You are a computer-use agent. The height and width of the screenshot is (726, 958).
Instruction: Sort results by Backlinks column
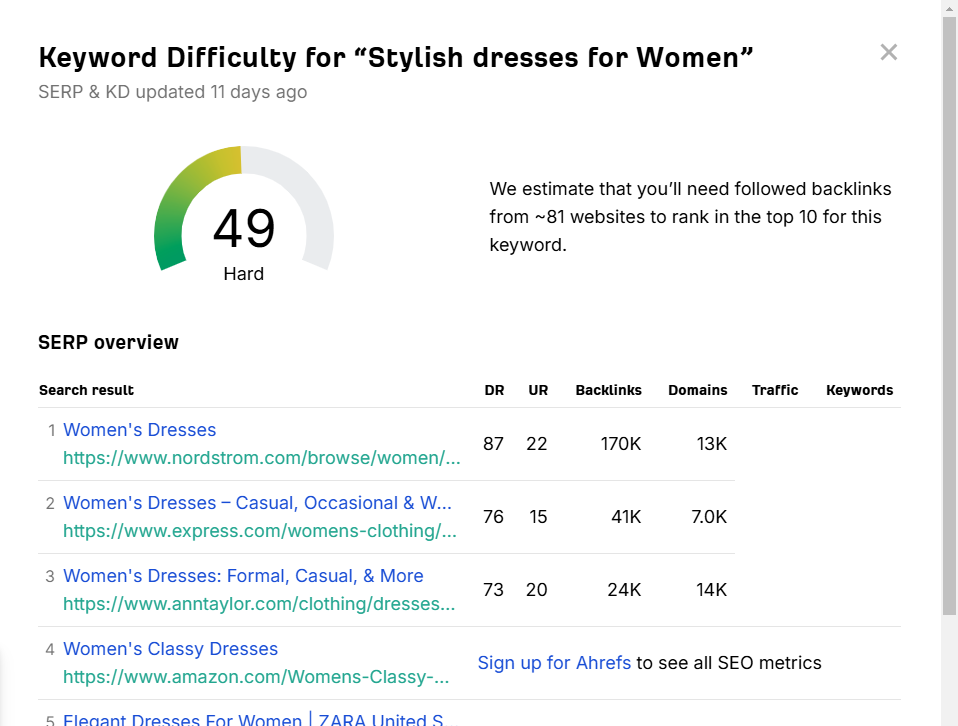[608, 390]
